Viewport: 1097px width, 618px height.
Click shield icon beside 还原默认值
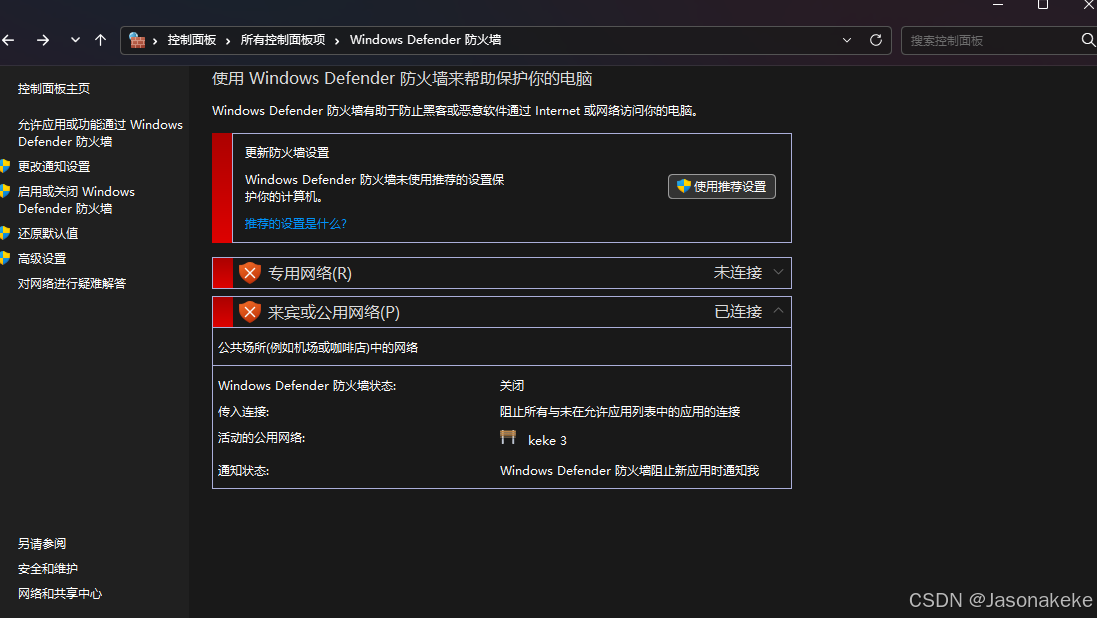5,233
